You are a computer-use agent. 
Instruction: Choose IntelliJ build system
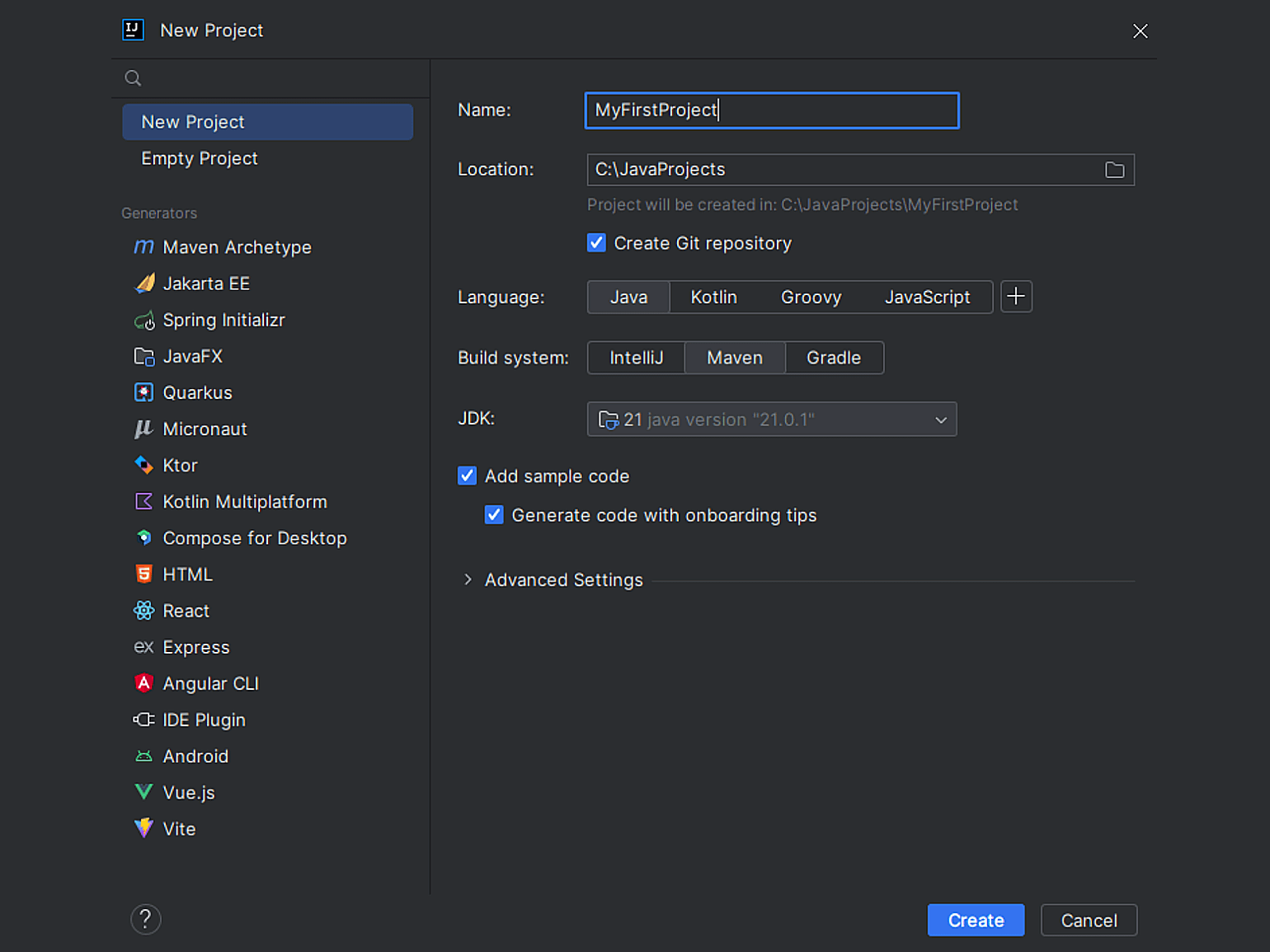637,358
